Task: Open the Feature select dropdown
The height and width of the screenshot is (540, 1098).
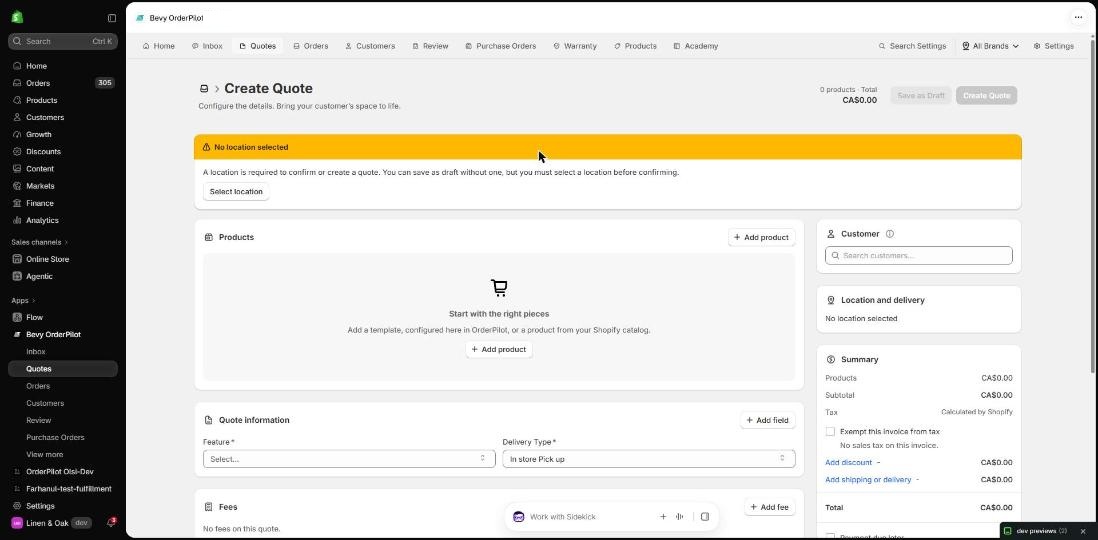Action: [349, 459]
